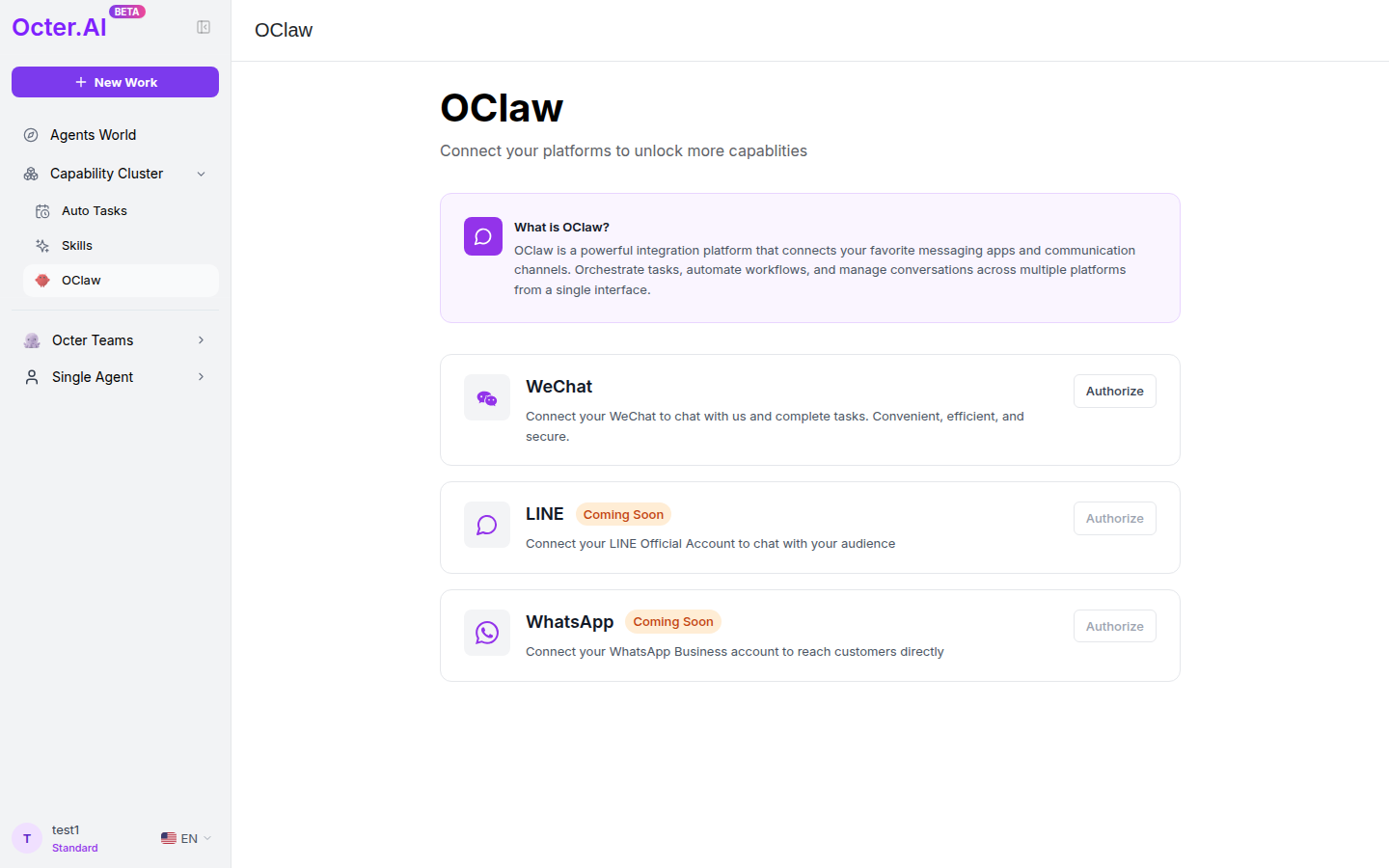1389x868 pixels.
Task: Click the US flag language icon
Action: pyautogui.click(x=169, y=838)
